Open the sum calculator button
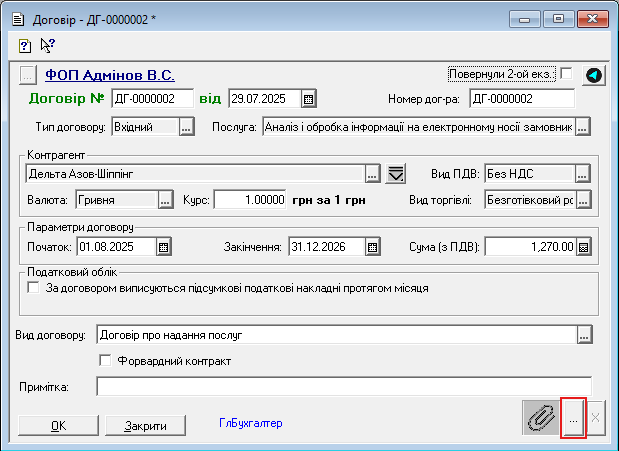The height and width of the screenshot is (451, 619). coord(583,246)
